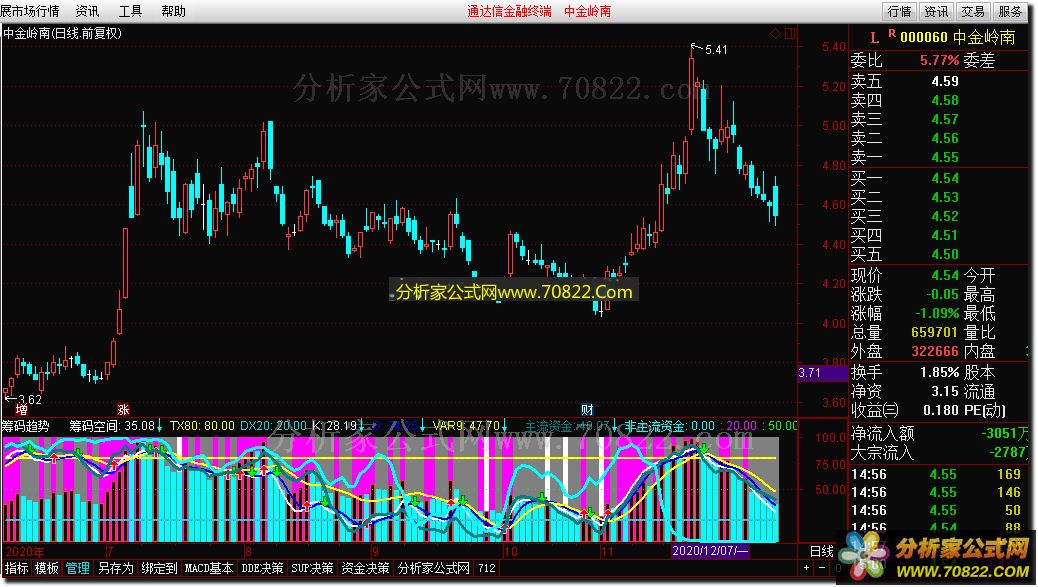The image size is (1038, 587).
Task: Click the red R icon beside stock code 000060
Action: coord(892,33)
